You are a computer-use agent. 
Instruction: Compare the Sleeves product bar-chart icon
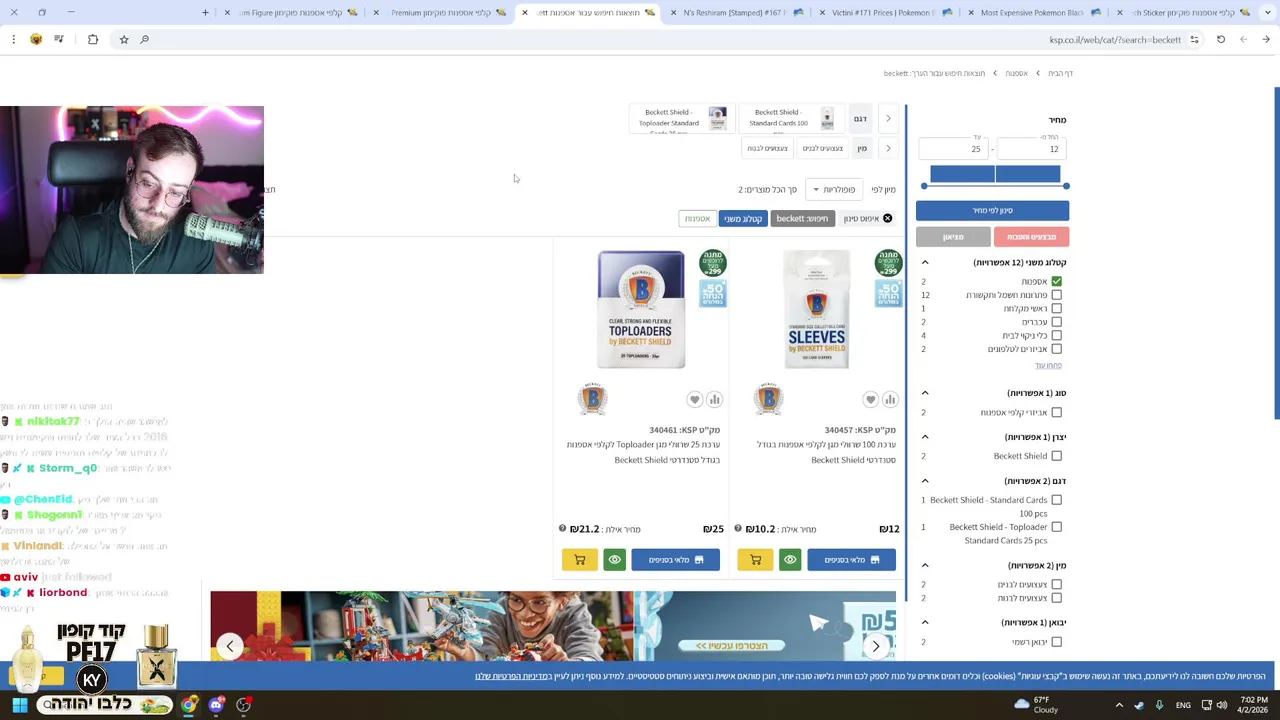point(890,400)
